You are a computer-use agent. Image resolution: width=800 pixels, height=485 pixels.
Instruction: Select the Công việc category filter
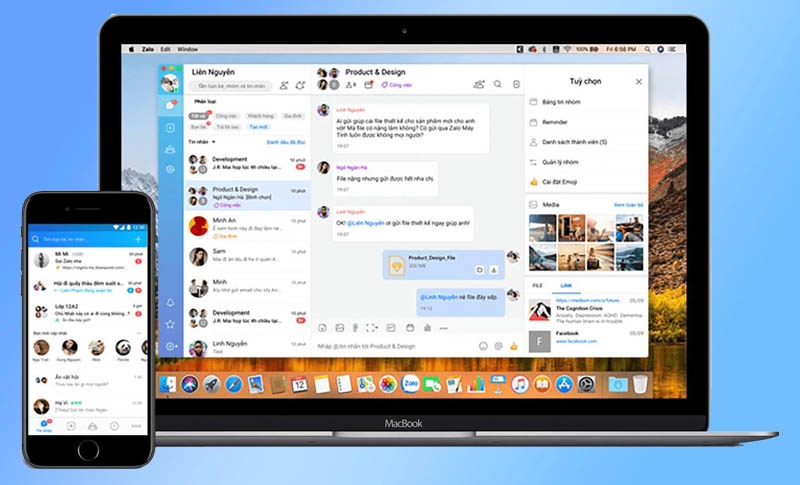pos(226,116)
